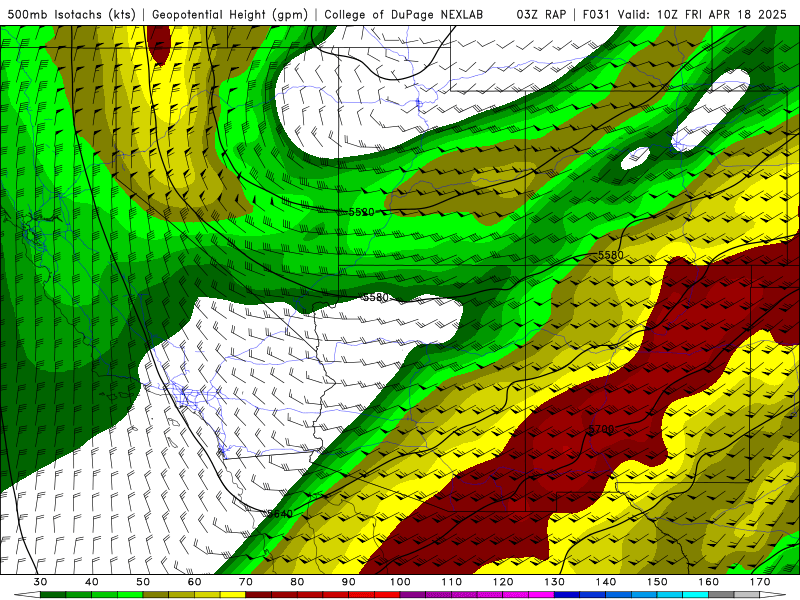Viewport: 800px width, 600px height.
Task: Select the 120 label on the color scale
Action: pyautogui.click(x=503, y=582)
